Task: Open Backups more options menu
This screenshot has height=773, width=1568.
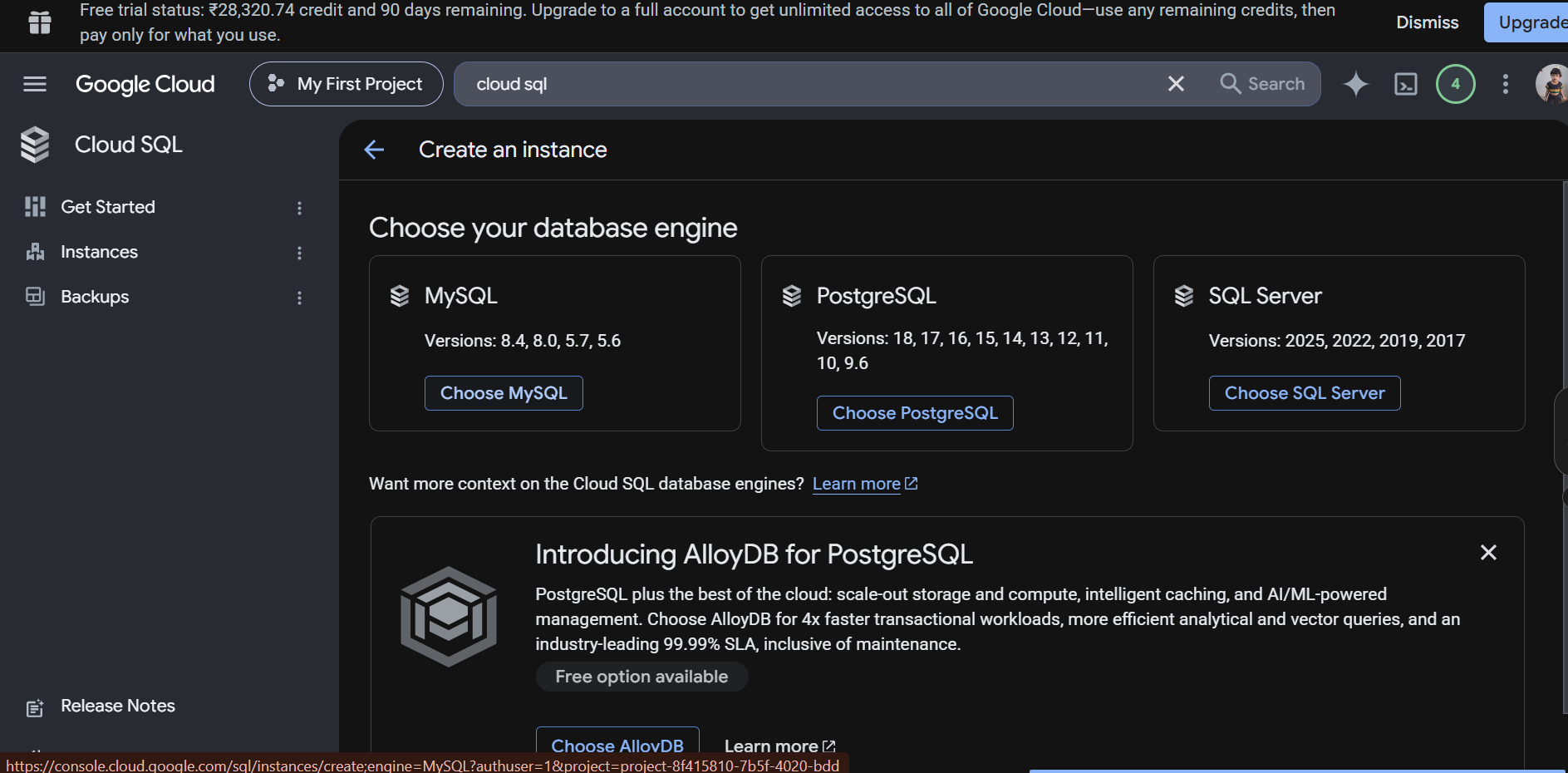Action: [300, 298]
